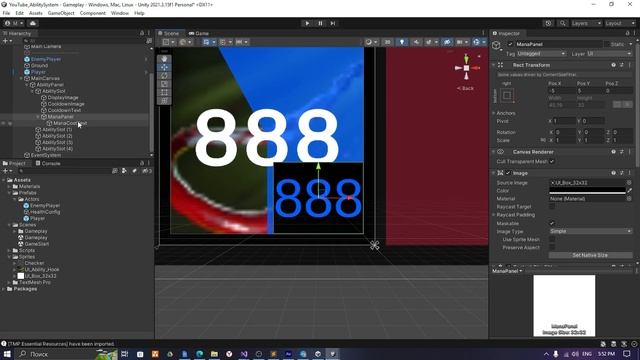Open the Component menu

coord(93,13)
